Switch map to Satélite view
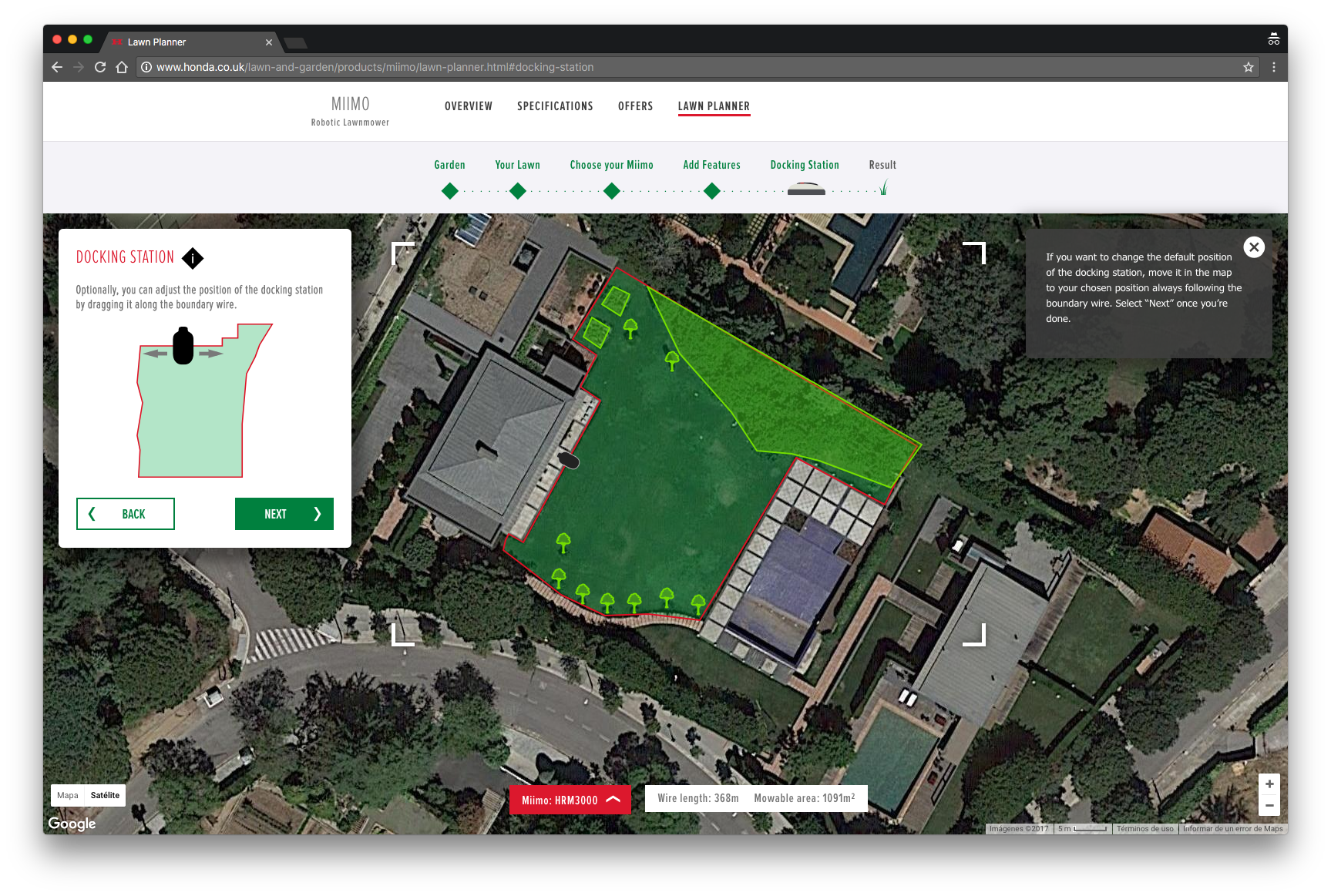Viewport: 1331px width, 896px height. [x=105, y=795]
